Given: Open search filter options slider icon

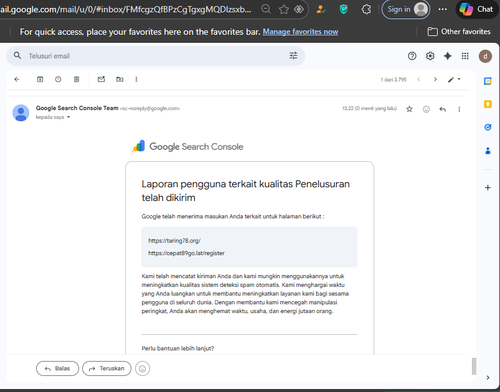Looking at the screenshot, I should point(293,56).
